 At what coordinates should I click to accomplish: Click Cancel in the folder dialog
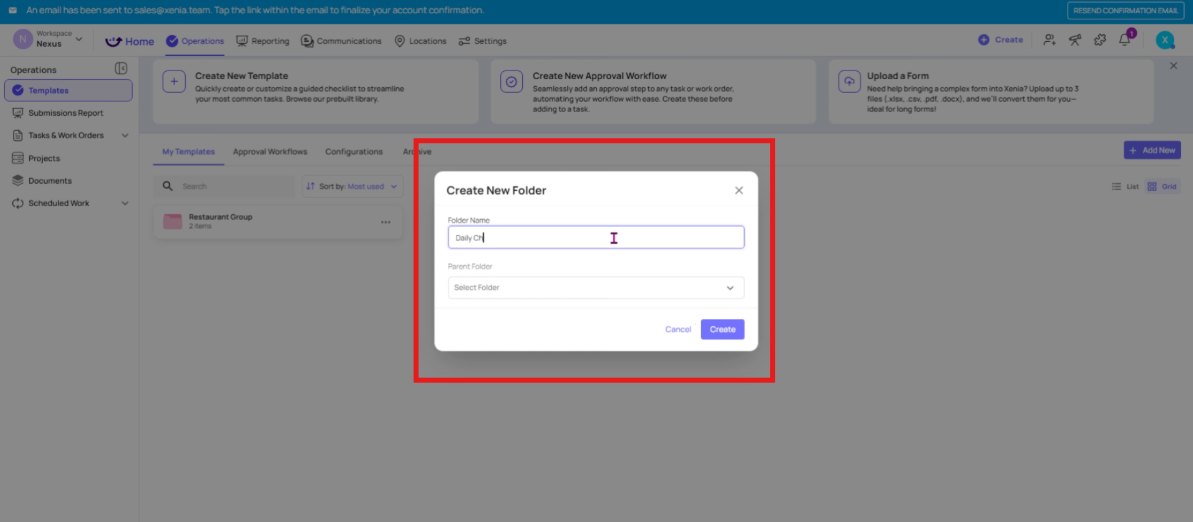click(678, 329)
